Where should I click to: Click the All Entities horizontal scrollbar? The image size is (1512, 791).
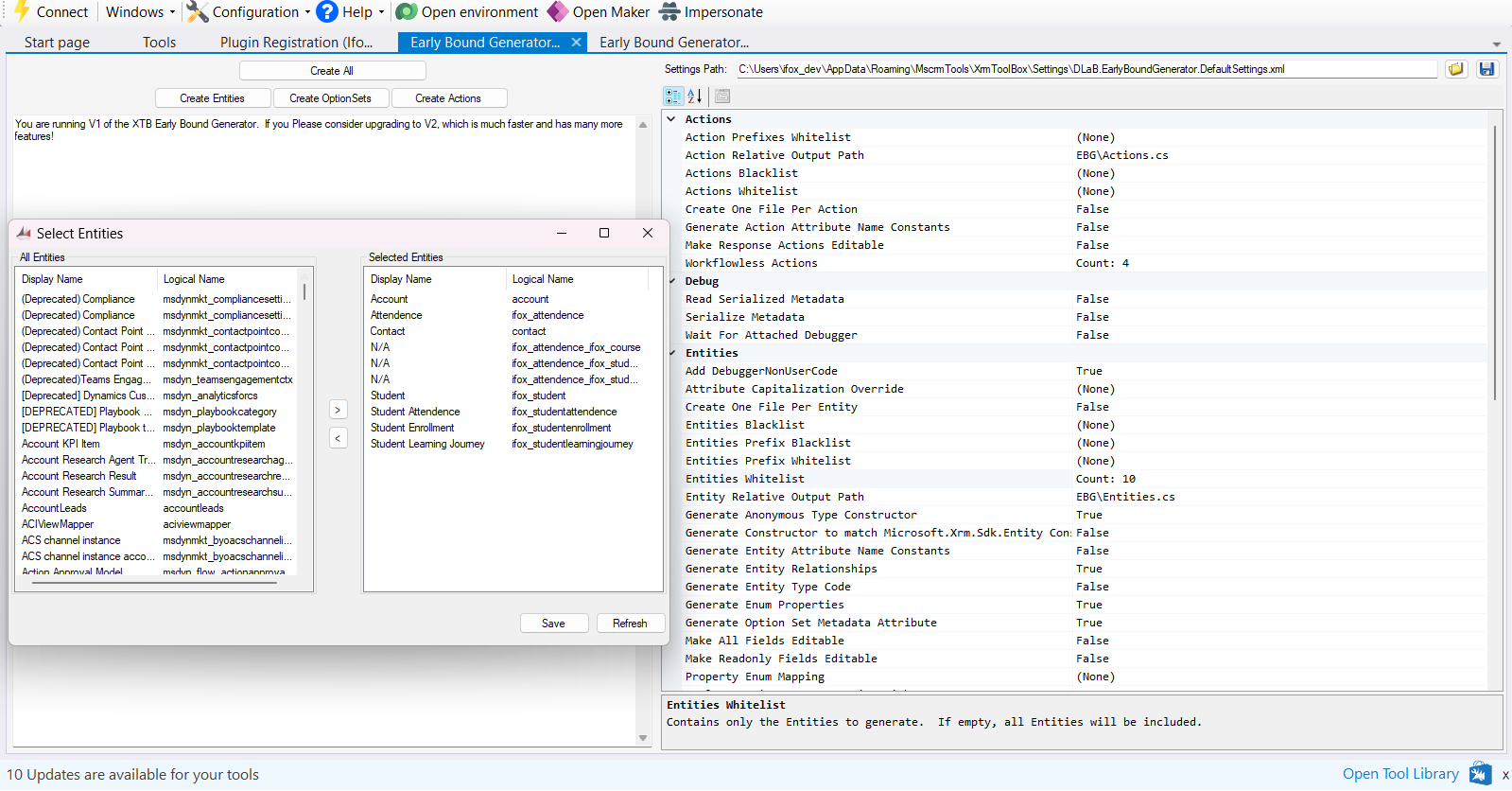click(x=154, y=583)
